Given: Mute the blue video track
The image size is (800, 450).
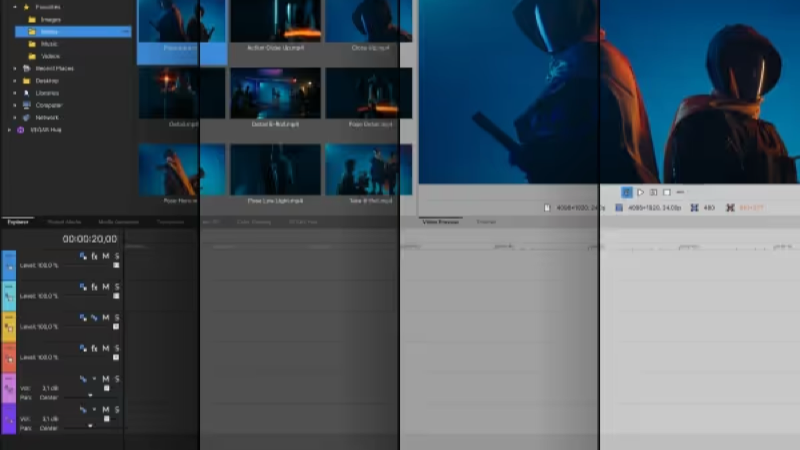Looking at the screenshot, I should (x=106, y=257).
